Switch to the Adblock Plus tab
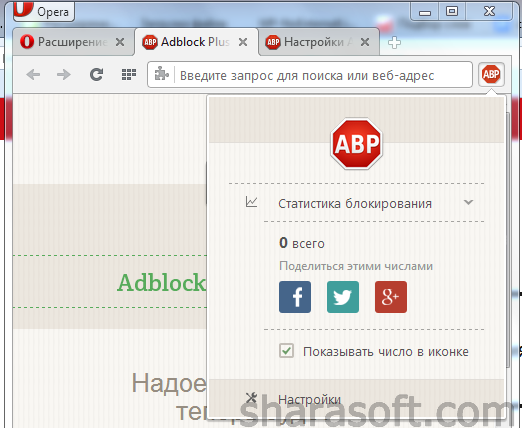The width and height of the screenshot is (522, 428). [x=196, y=42]
